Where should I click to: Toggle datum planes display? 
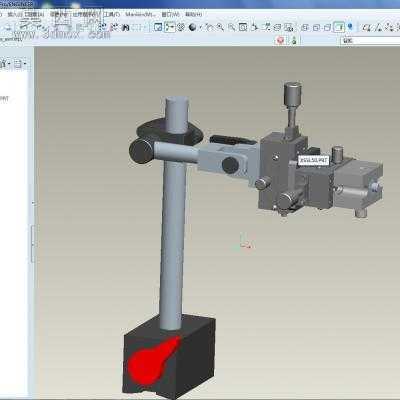[367, 27]
